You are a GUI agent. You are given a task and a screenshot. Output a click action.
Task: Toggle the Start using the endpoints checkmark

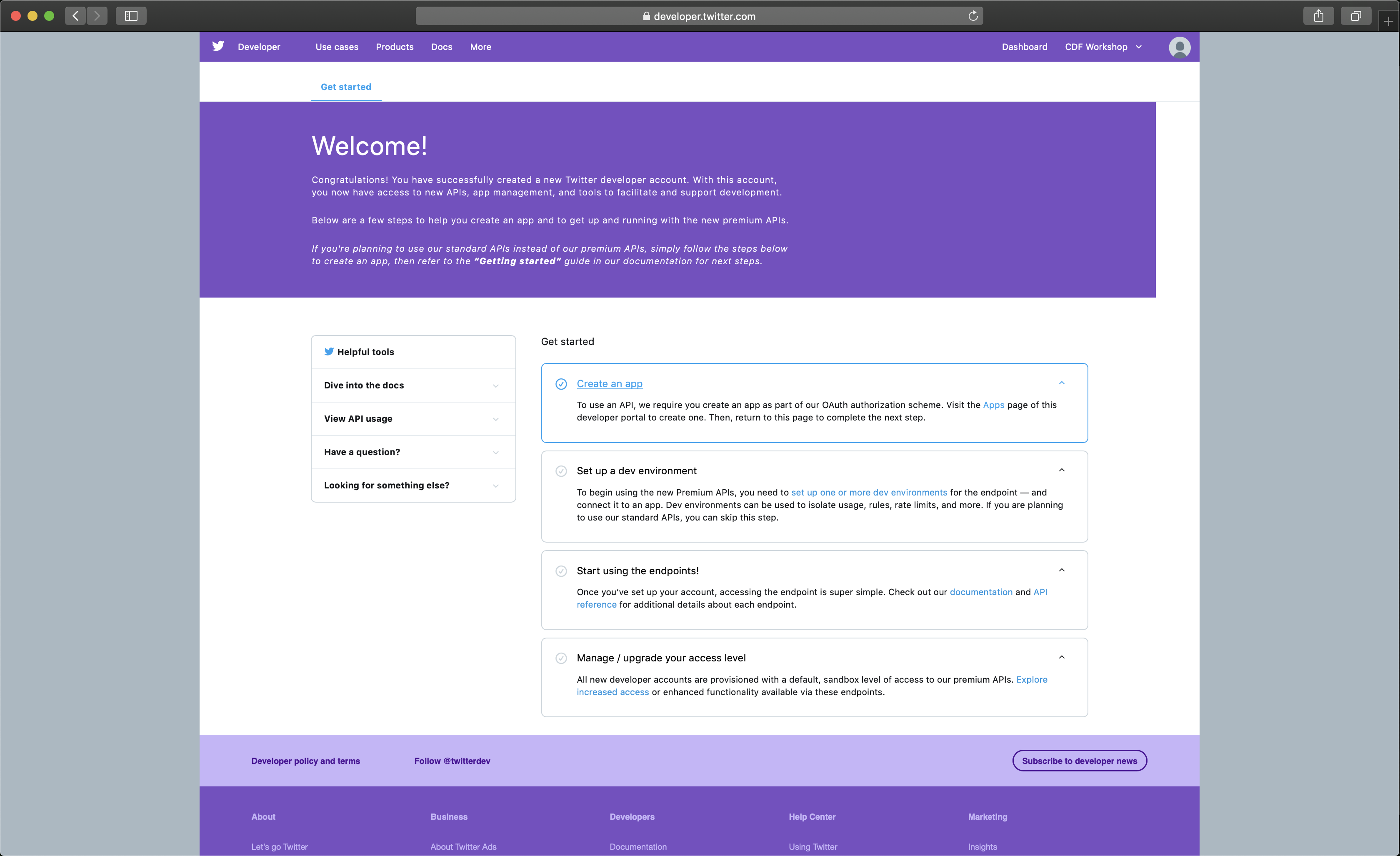coord(561,571)
